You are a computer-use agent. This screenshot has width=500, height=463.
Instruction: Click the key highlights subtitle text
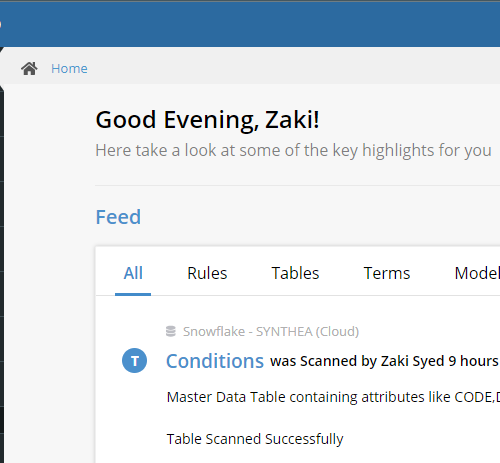[293, 150]
